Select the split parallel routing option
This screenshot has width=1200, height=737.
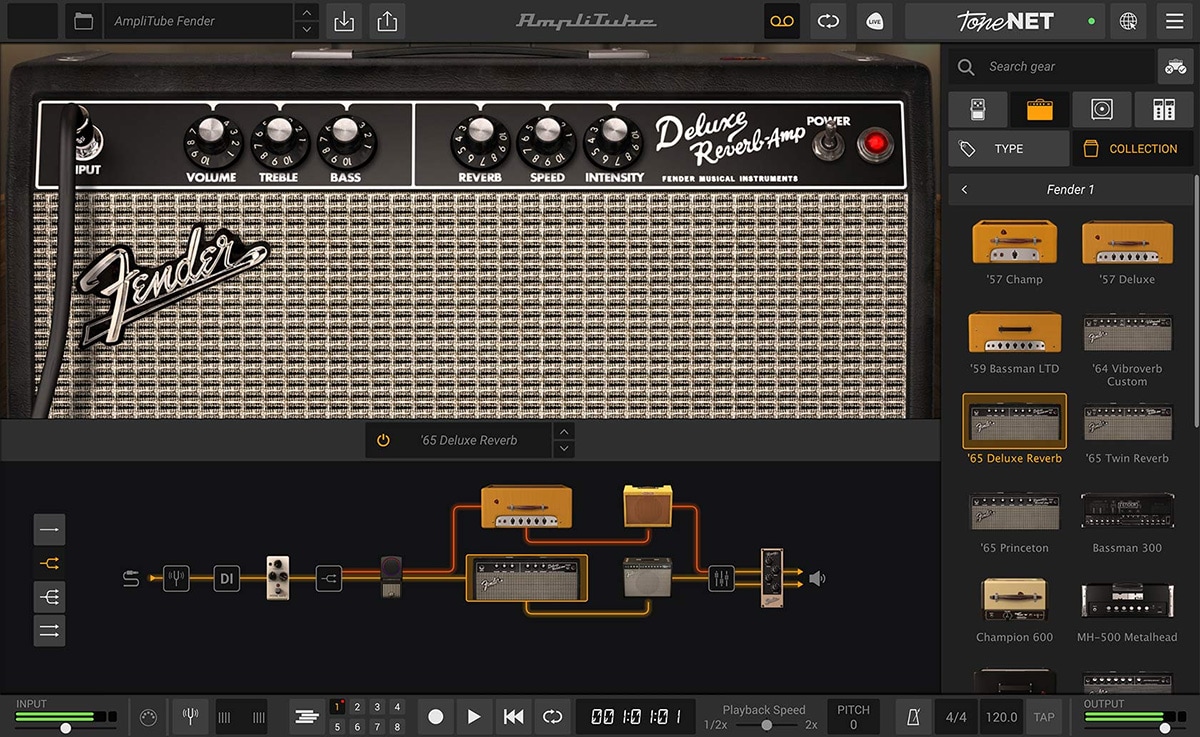point(49,563)
